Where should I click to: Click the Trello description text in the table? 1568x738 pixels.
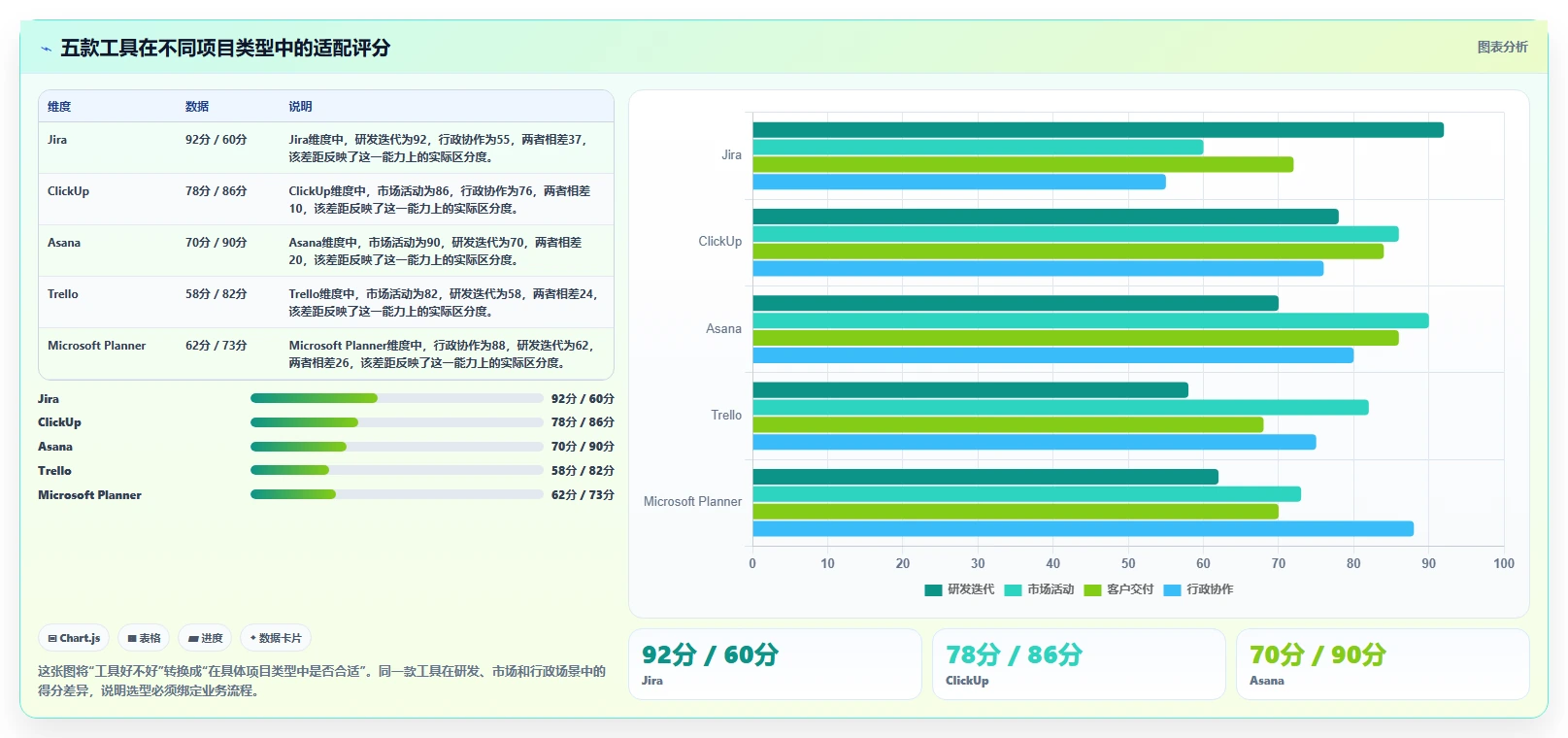click(444, 303)
